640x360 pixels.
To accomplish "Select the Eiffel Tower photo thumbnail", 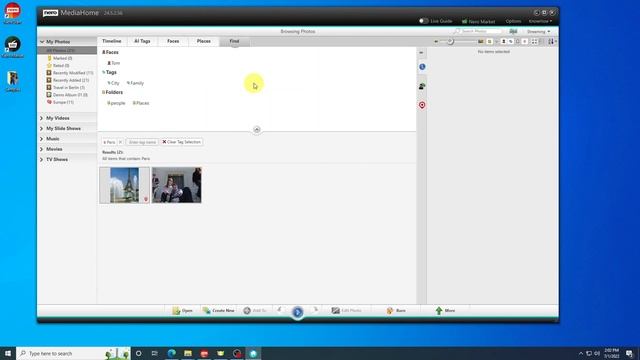I will 124,185.
